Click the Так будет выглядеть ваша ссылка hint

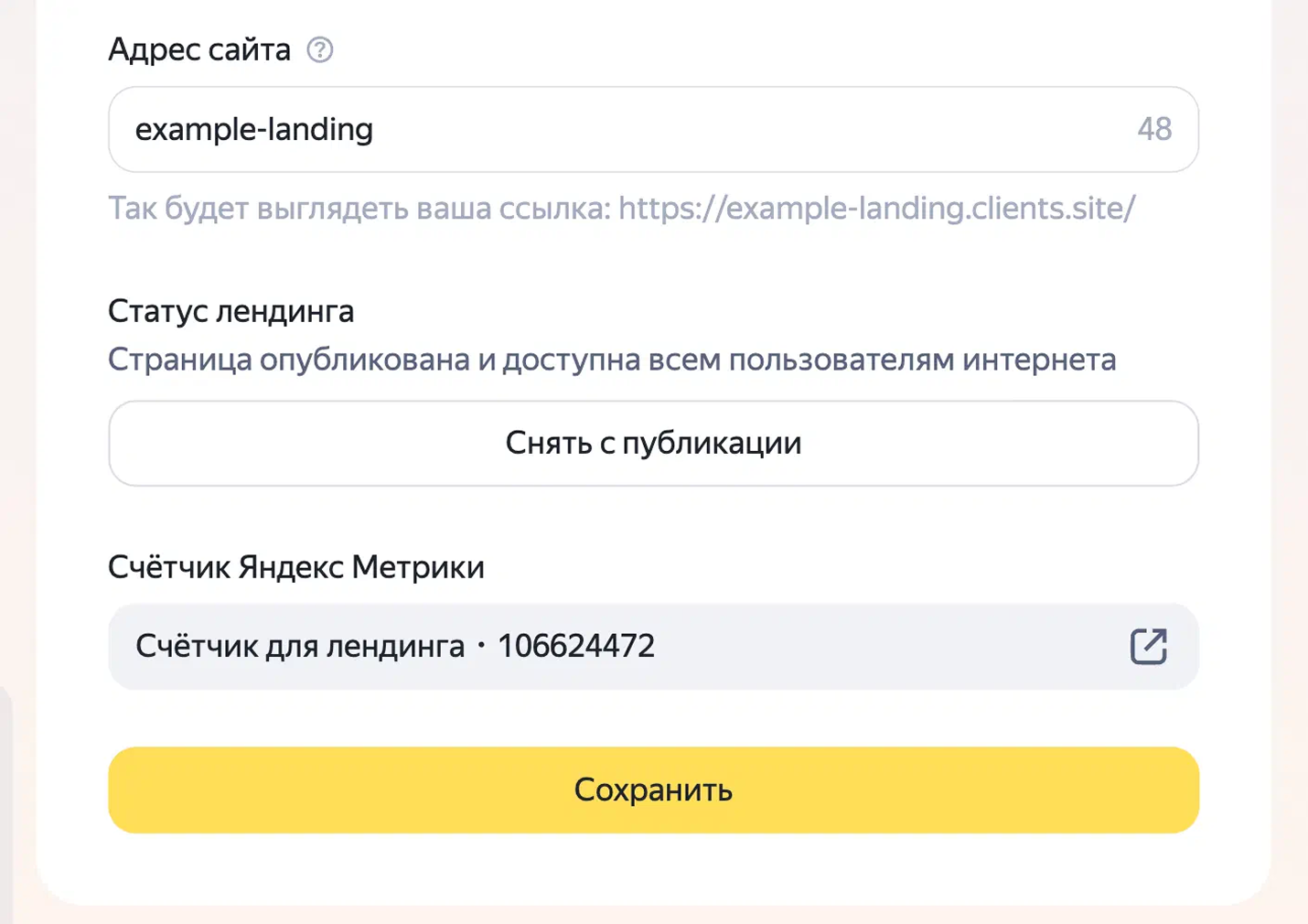[359, 209]
